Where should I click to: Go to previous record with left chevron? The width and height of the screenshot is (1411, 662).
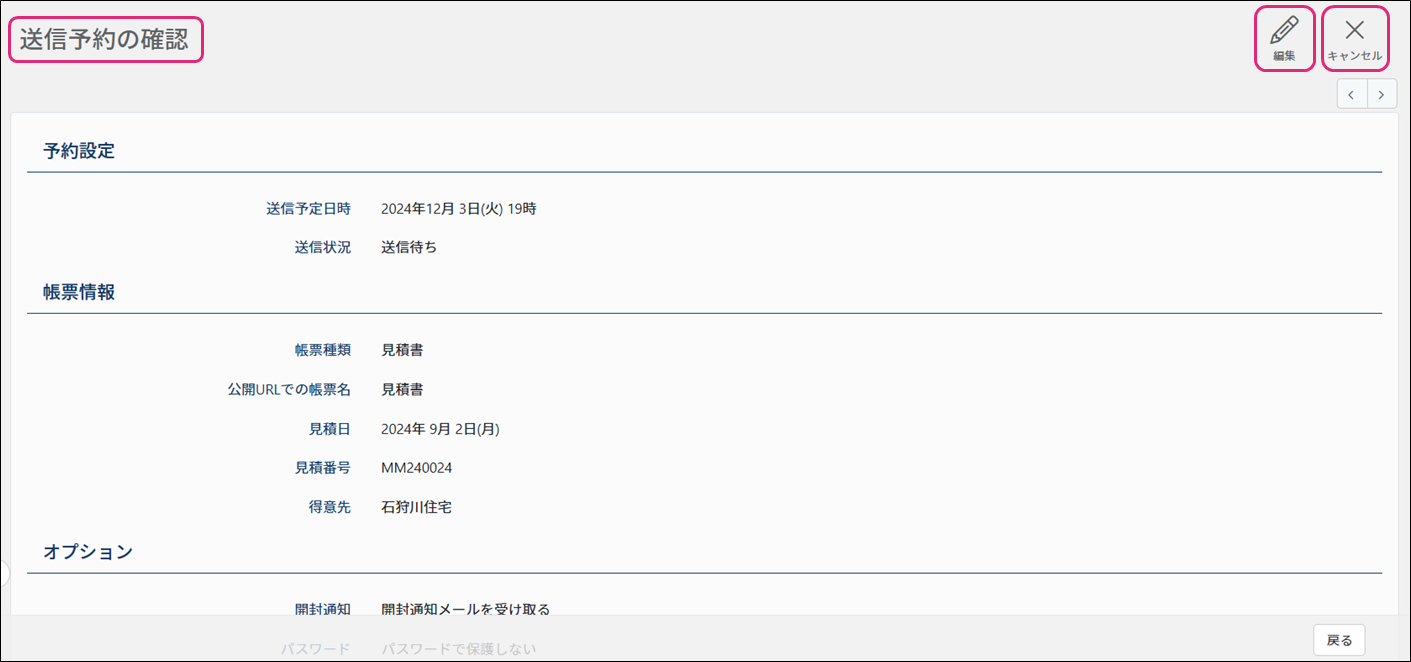[x=1352, y=94]
